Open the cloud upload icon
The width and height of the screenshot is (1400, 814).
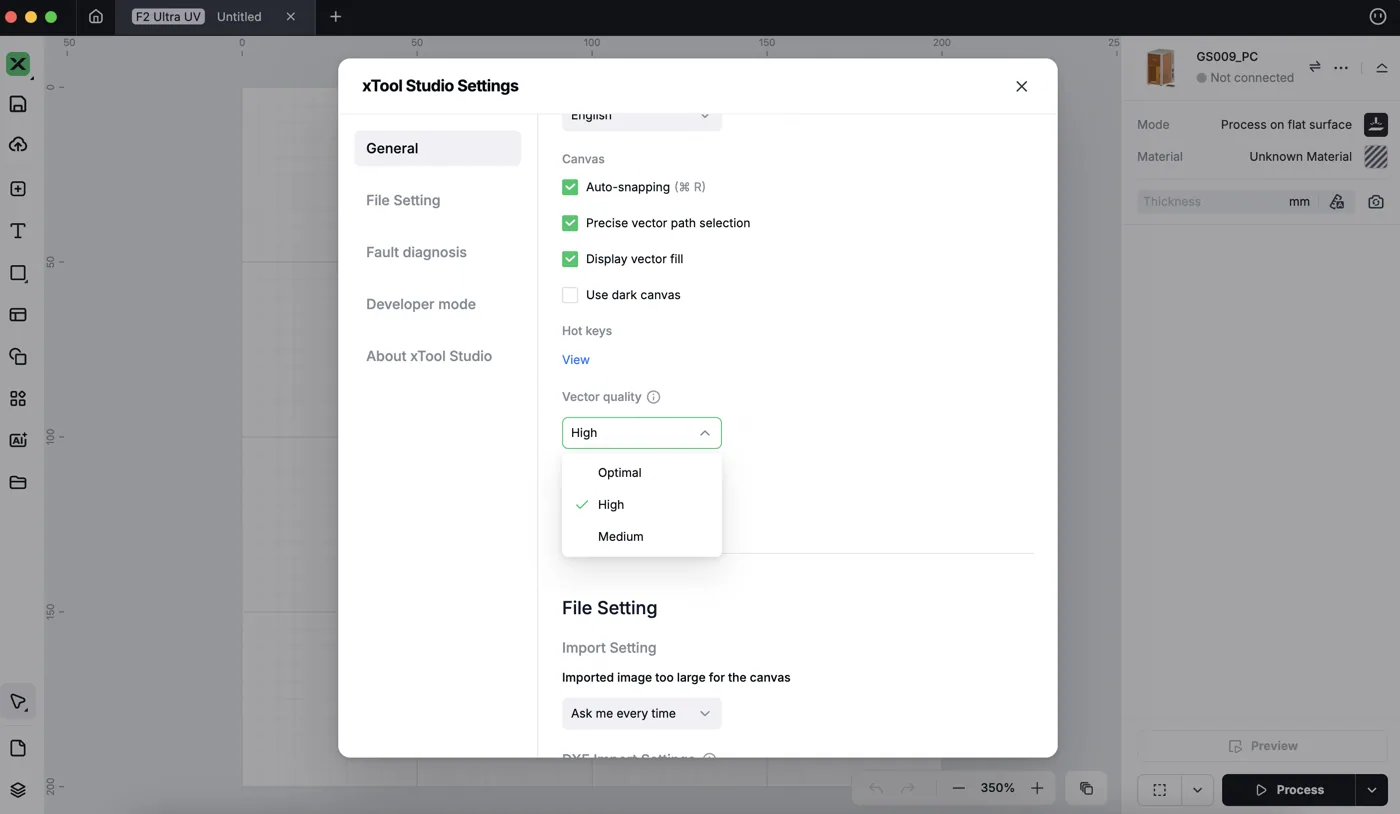18,145
